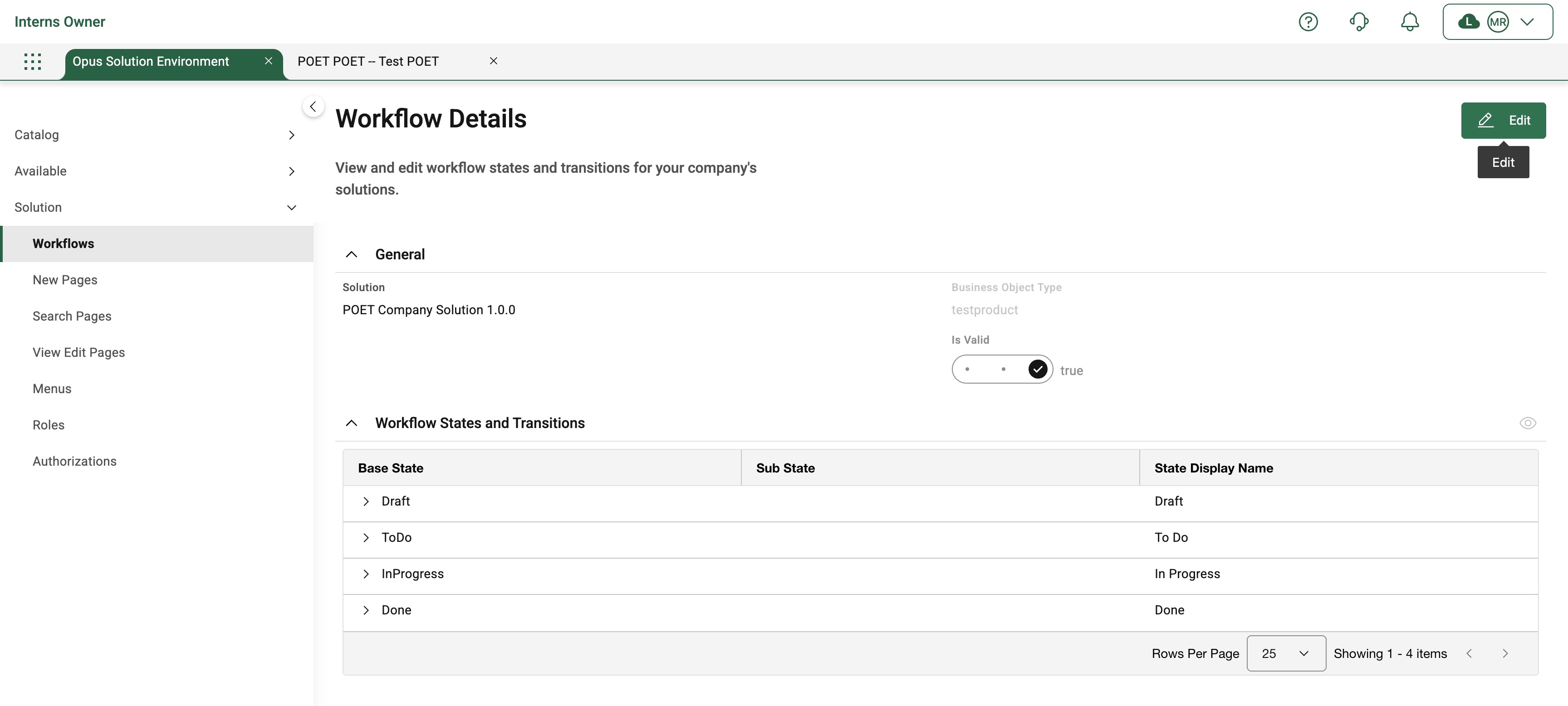Expand the Available menu
Image resolution: width=1568 pixels, height=706 pixels.
tap(157, 171)
